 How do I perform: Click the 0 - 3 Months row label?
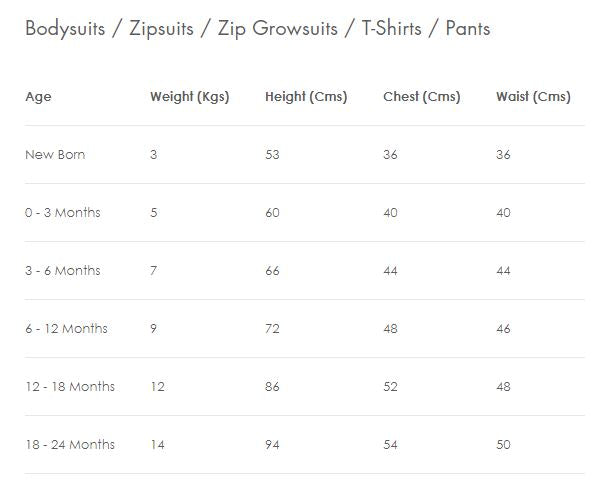[x=62, y=213]
